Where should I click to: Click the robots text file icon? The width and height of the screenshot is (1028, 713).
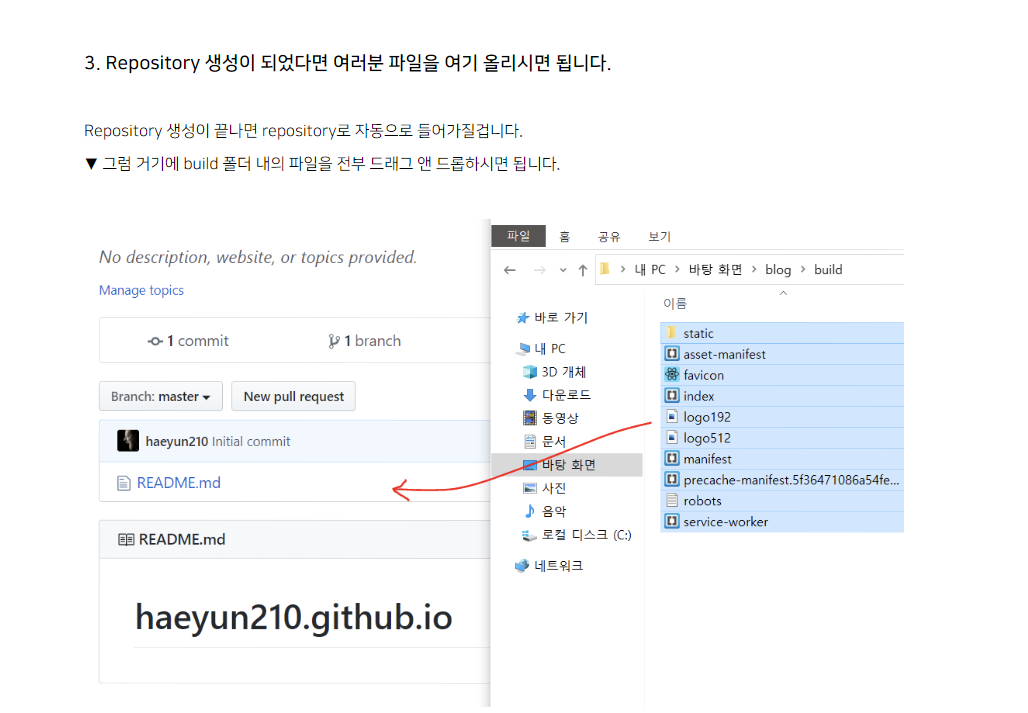(671, 500)
